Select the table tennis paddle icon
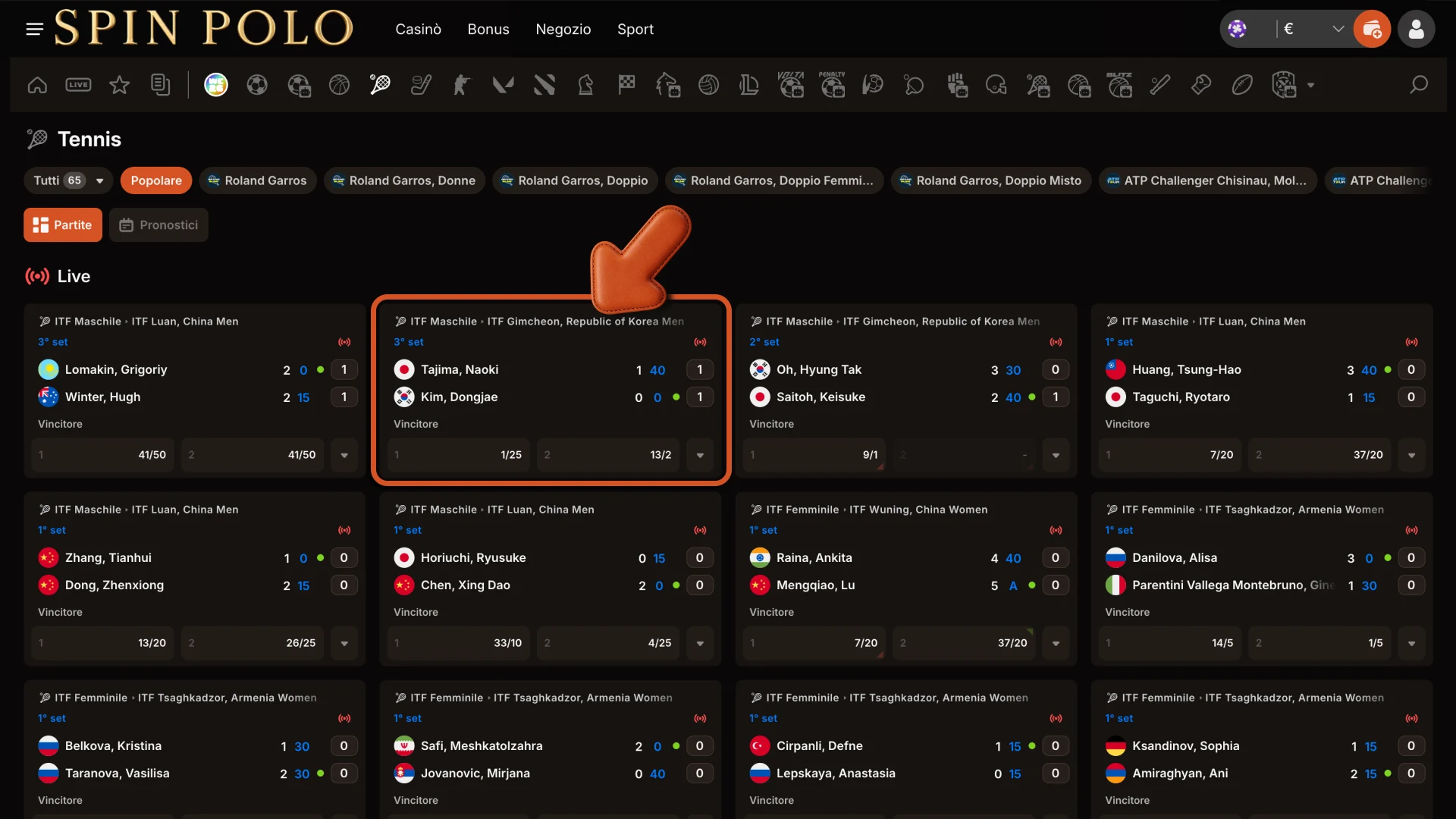Viewport: 1456px width, 819px height. [914, 85]
